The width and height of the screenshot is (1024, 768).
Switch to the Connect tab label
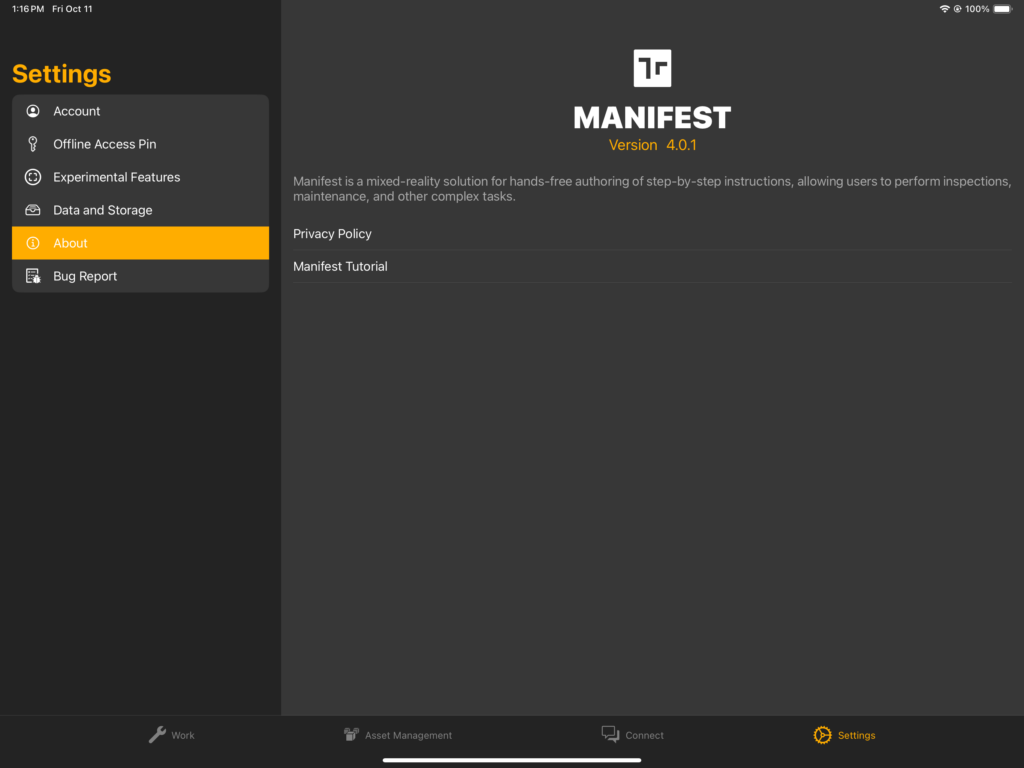coord(644,735)
